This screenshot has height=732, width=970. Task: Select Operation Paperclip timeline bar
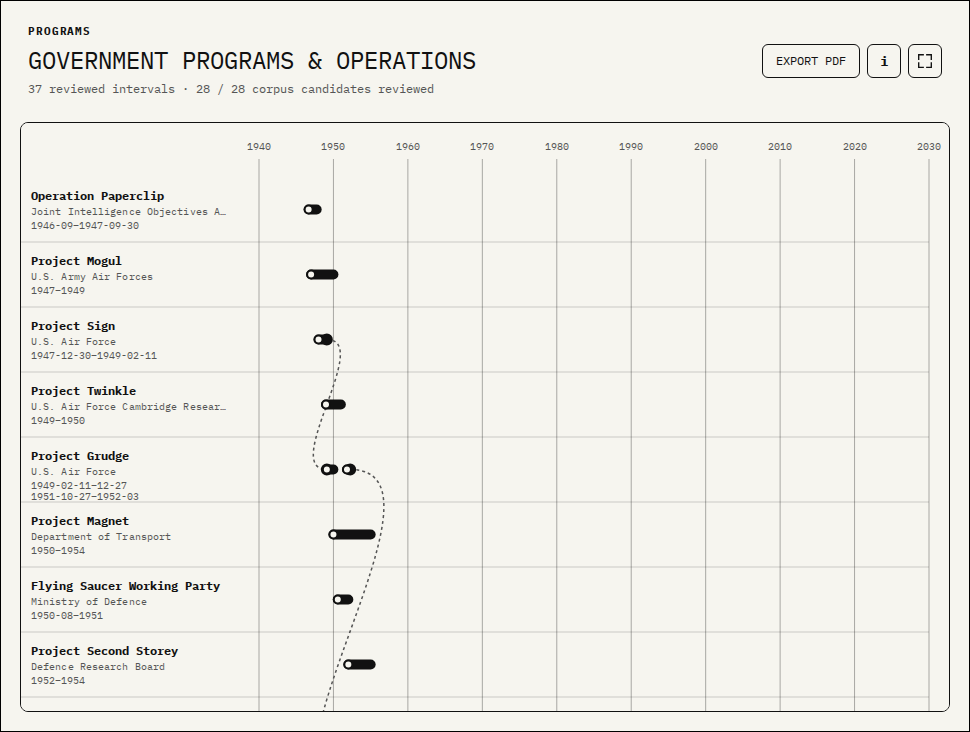pos(312,210)
